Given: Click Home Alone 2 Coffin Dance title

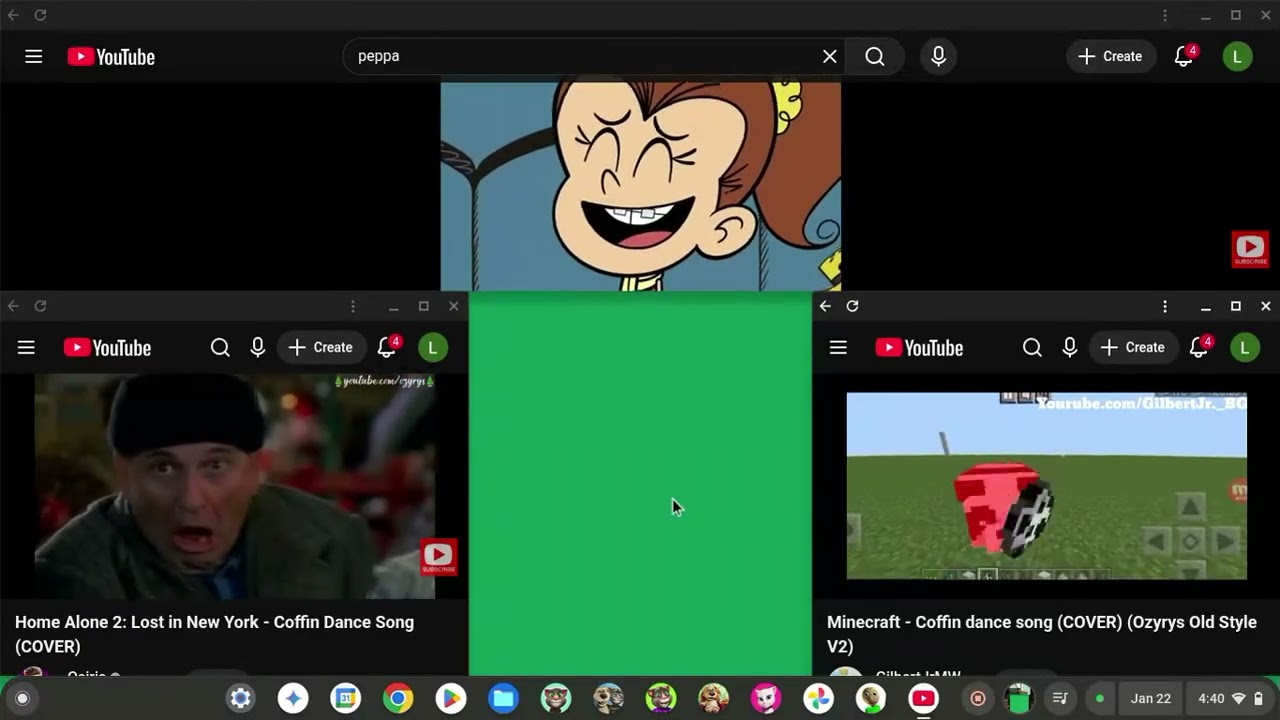Looking at the screenshot, I should click(214, 634).
